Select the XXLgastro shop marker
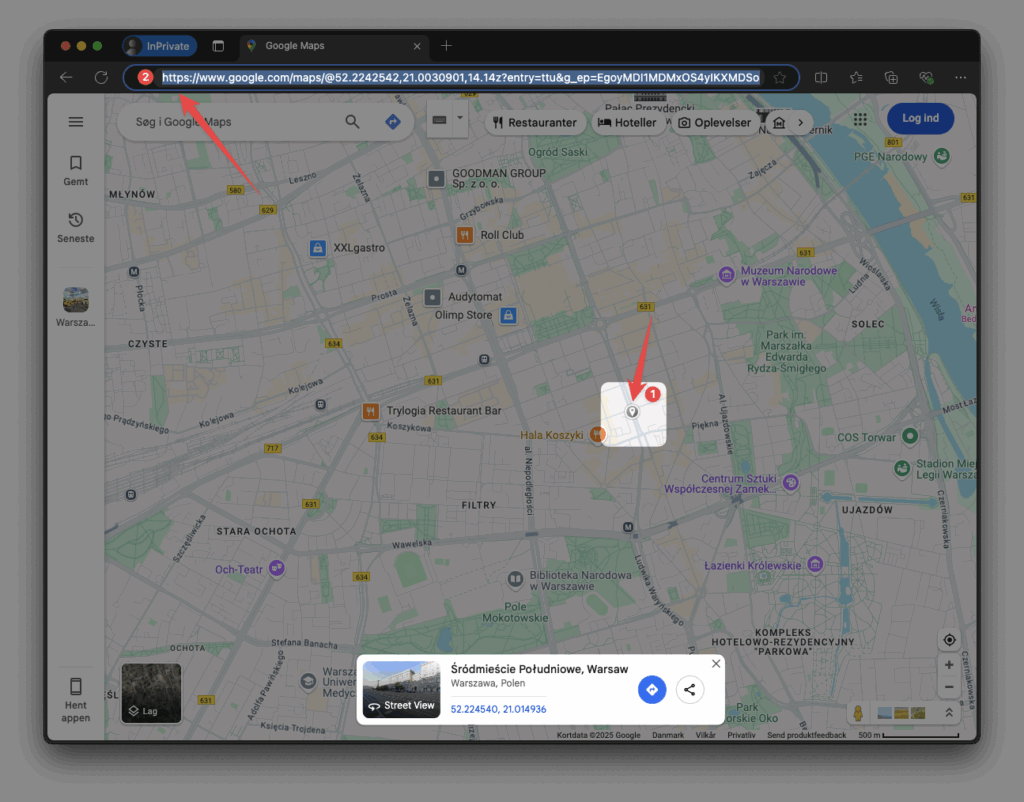 (317, 248)
